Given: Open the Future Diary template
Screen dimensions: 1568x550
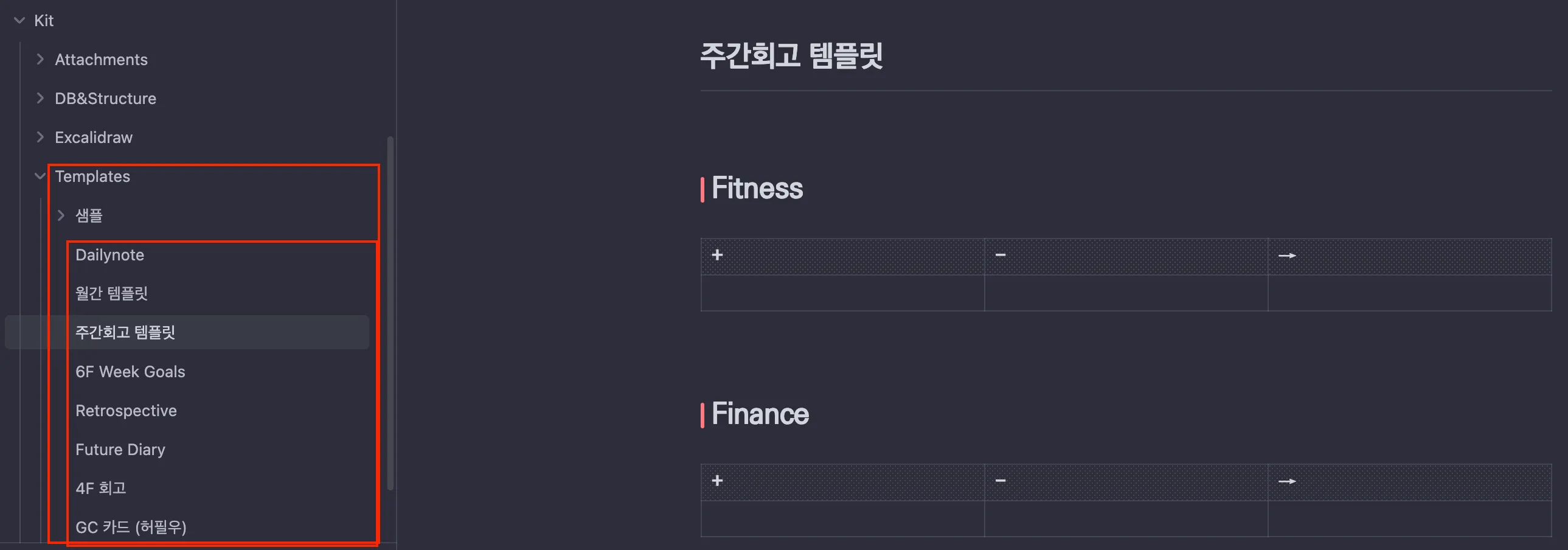Looking at the screenshot, I should [x=120, y=450].
